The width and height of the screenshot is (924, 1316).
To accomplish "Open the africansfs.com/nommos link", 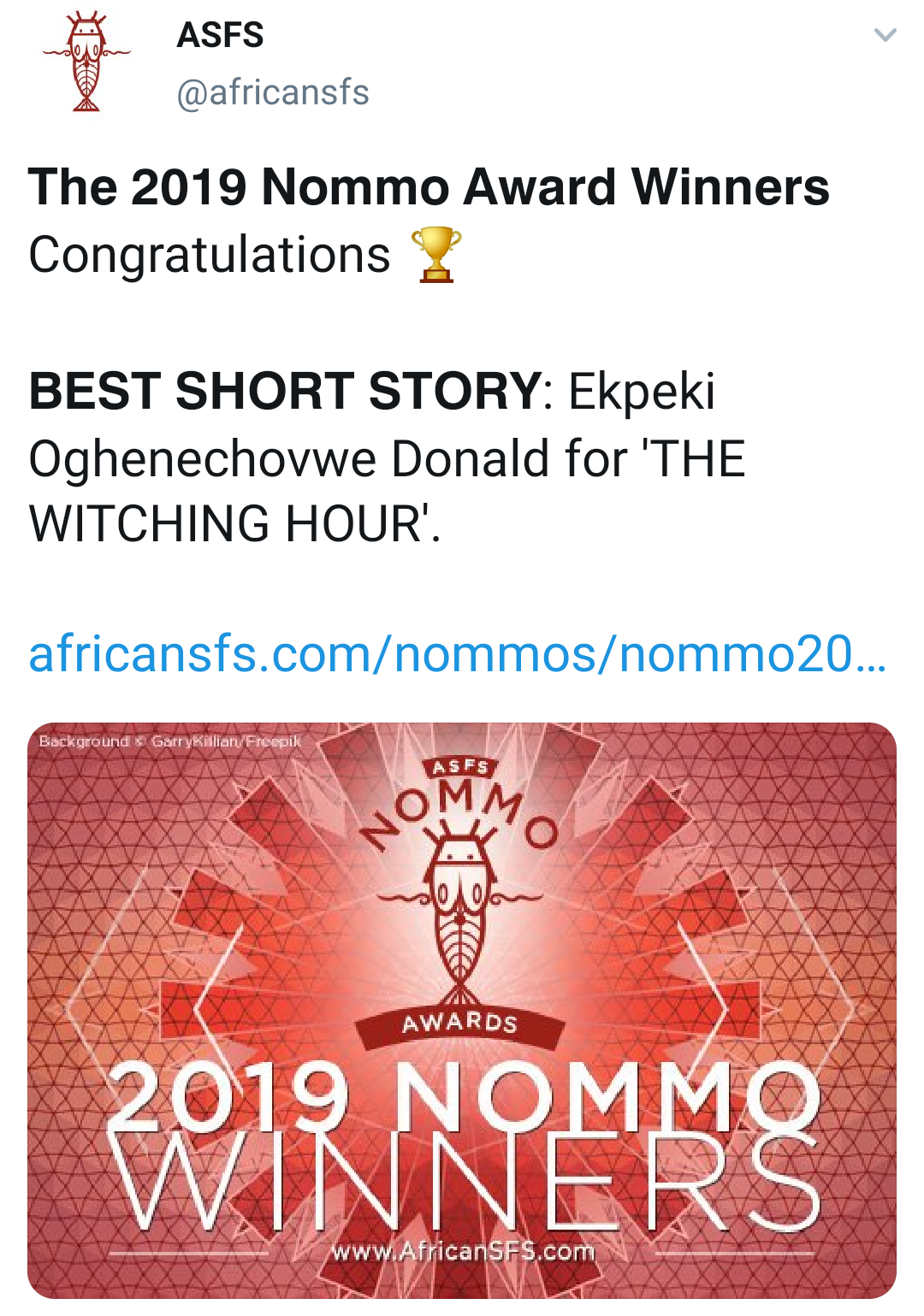I will pos(457,654).
